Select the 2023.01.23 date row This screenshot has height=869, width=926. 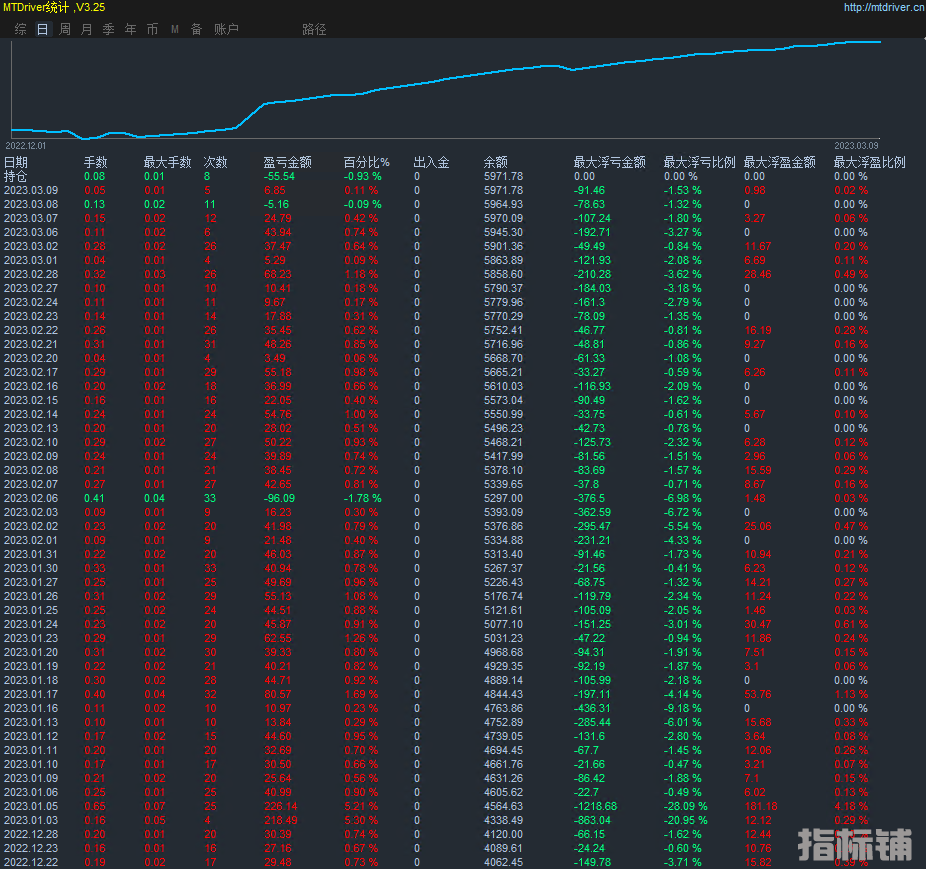point(31,639)
